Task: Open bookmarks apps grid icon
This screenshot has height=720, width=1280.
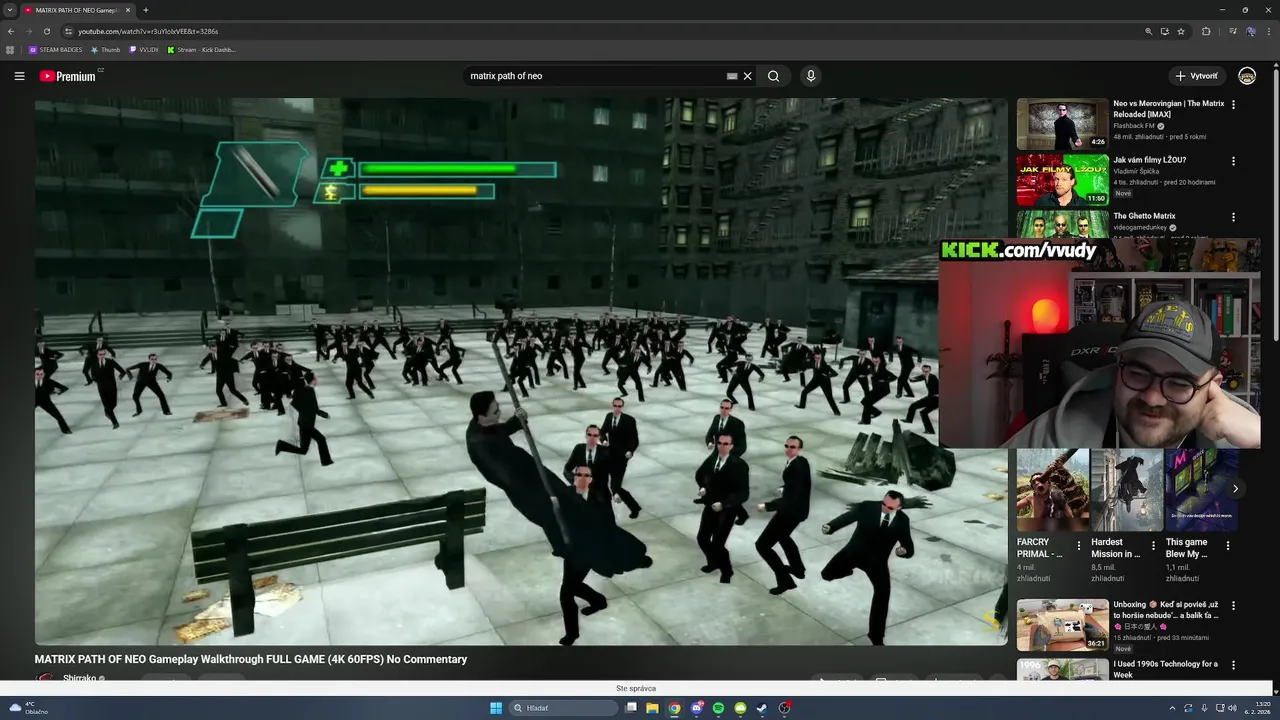Action: click(x=10, y=49)
